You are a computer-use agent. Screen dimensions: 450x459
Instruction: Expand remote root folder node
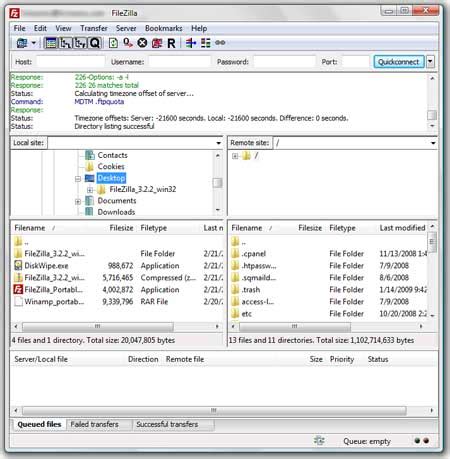click(x=235, y=156)
